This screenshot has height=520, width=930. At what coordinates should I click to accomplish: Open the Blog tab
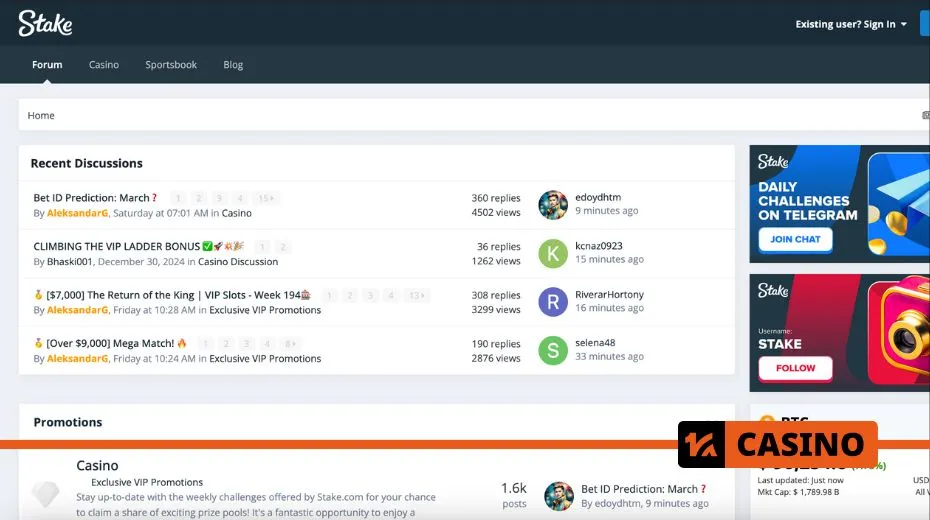click(x=233, y=65)
